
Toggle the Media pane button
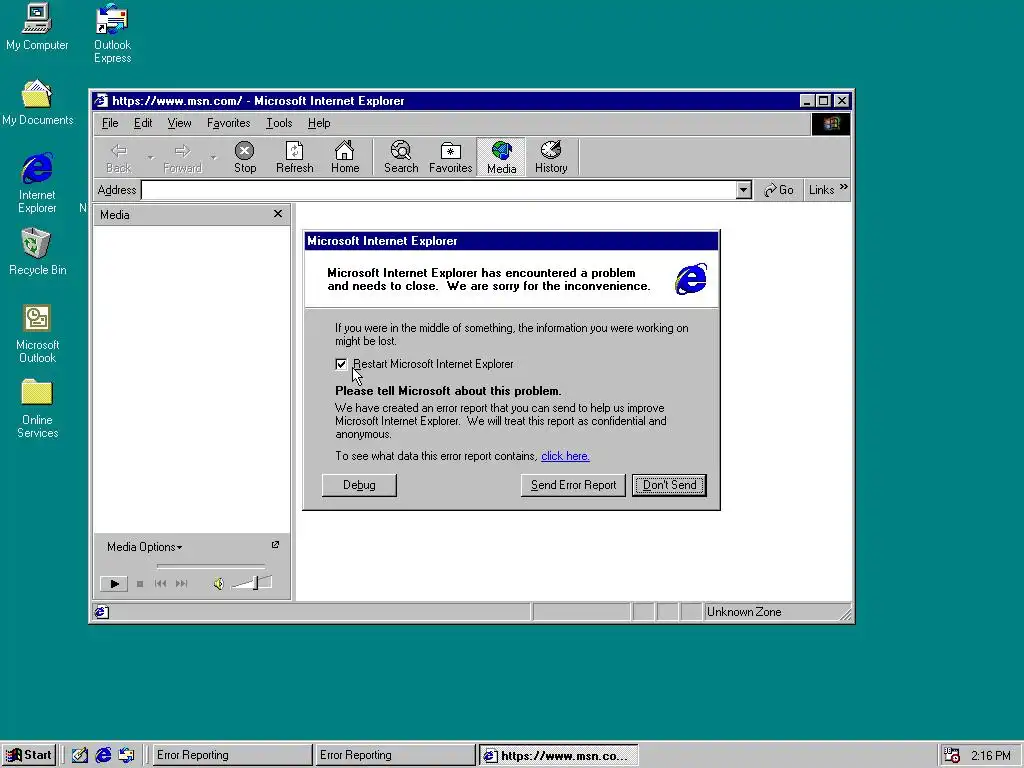502,157
